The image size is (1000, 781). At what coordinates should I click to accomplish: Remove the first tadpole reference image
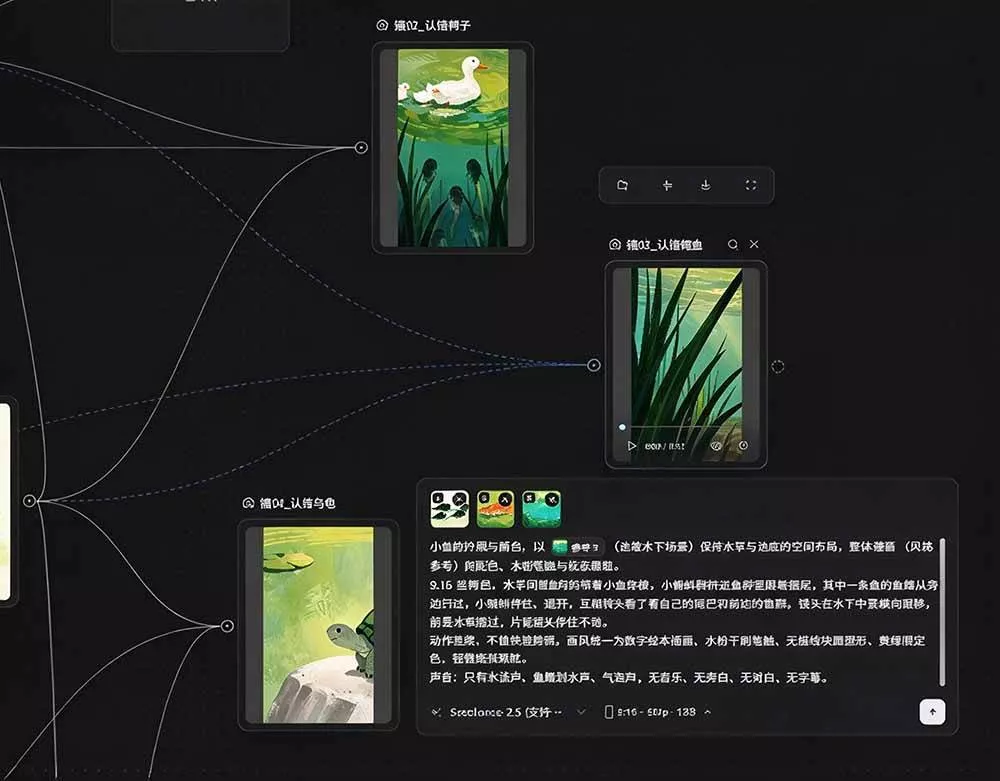click(461, 499)
